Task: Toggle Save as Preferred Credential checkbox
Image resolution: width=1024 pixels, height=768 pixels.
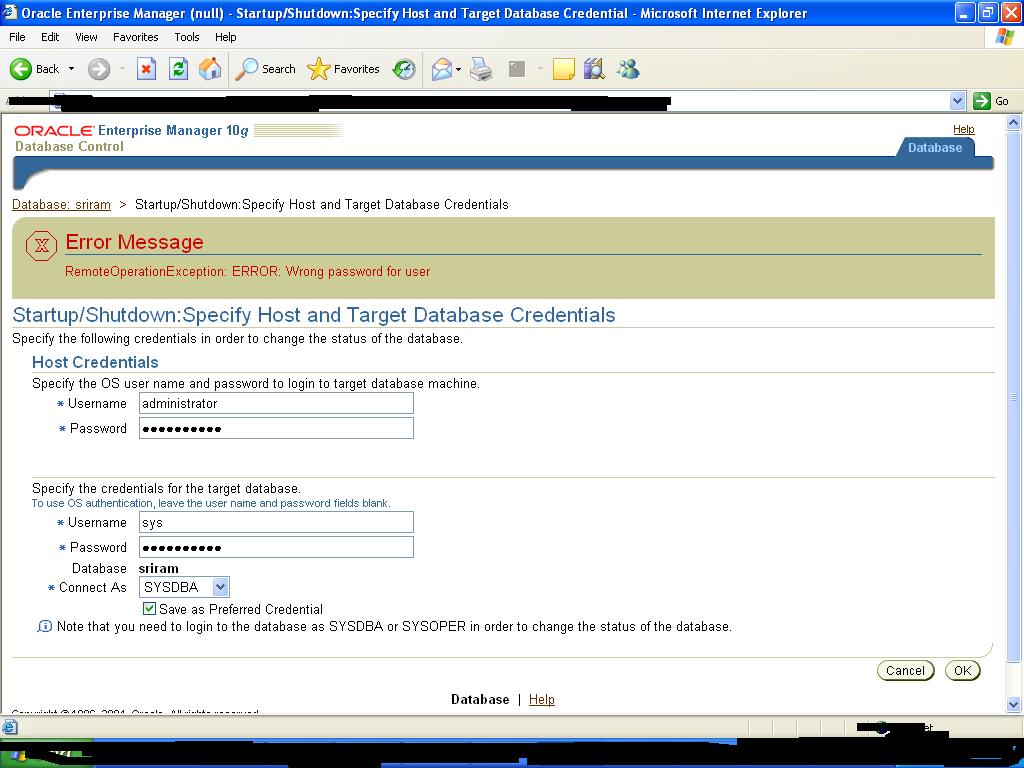Action: pos(150,609)
